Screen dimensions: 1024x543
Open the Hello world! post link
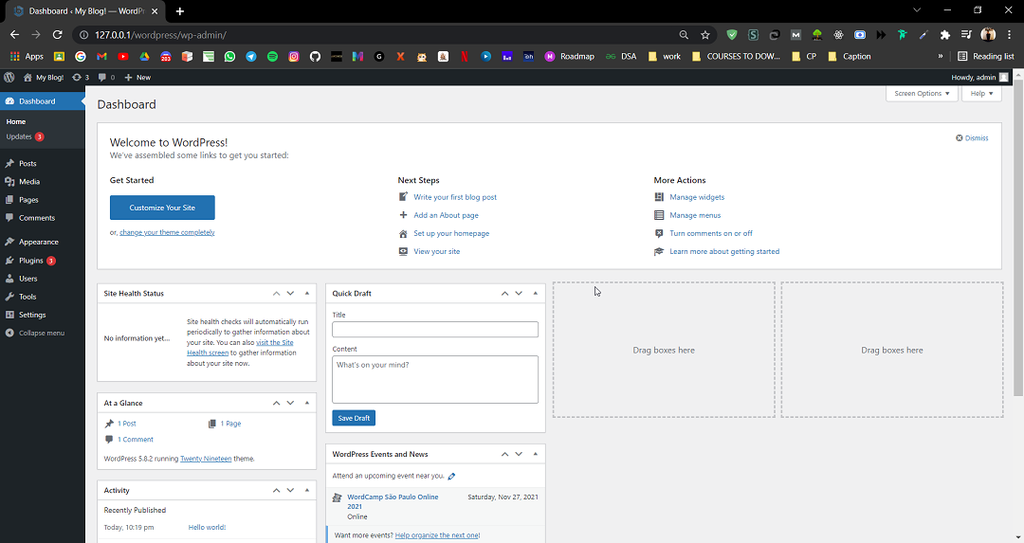(x=207, y=527)
